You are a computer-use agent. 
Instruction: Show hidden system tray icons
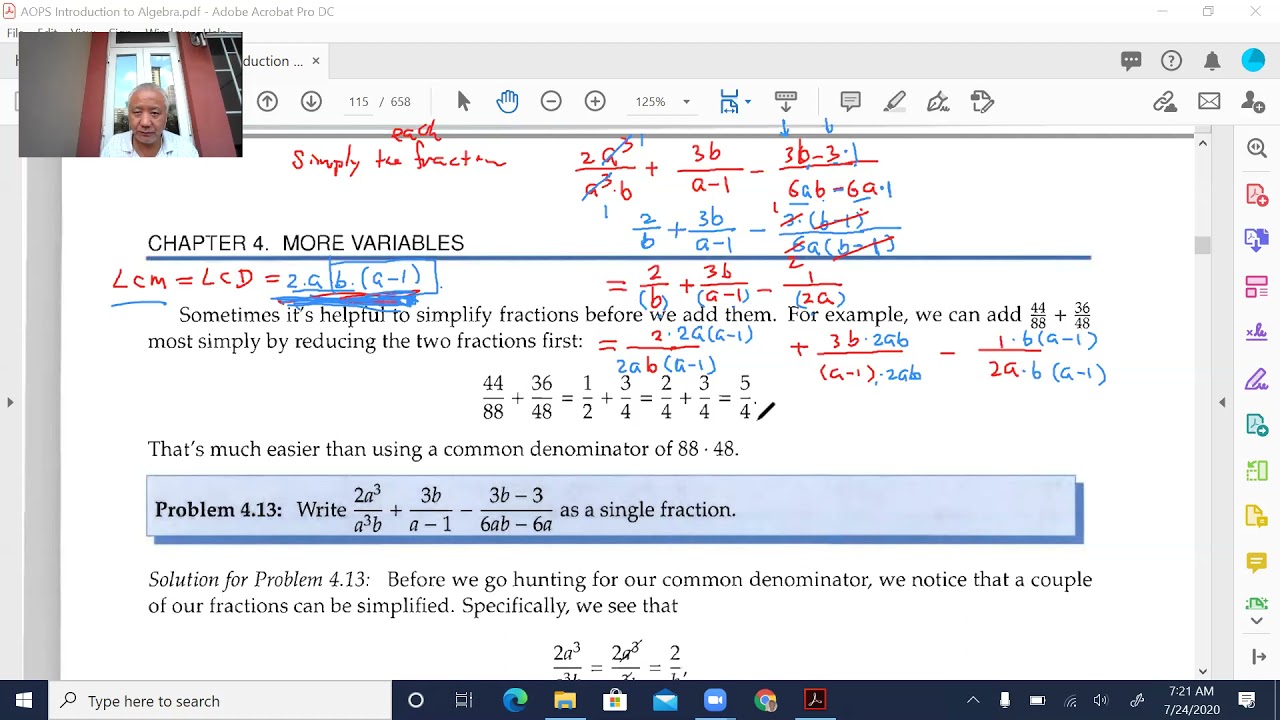(973, 700)
